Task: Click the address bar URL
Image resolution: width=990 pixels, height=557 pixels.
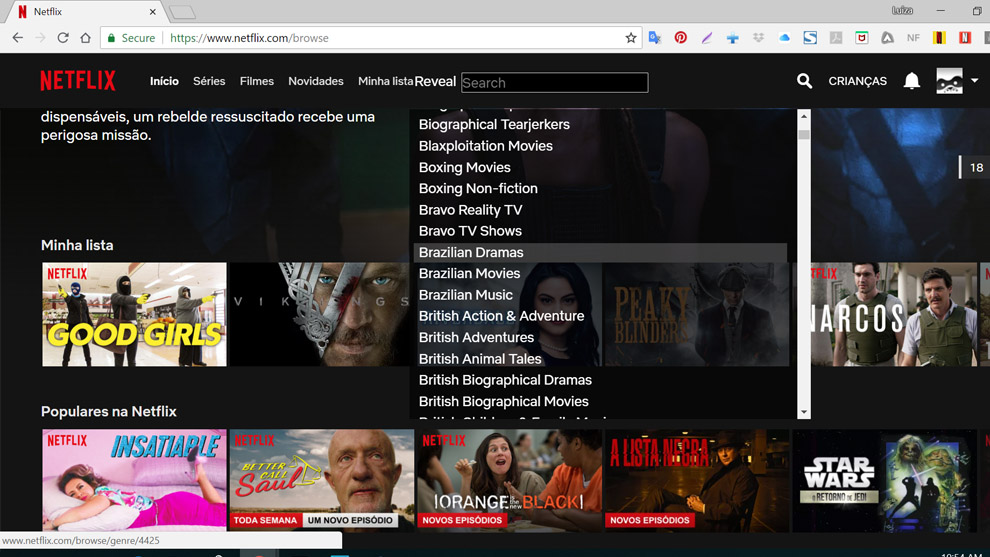Action: point(249,38)
